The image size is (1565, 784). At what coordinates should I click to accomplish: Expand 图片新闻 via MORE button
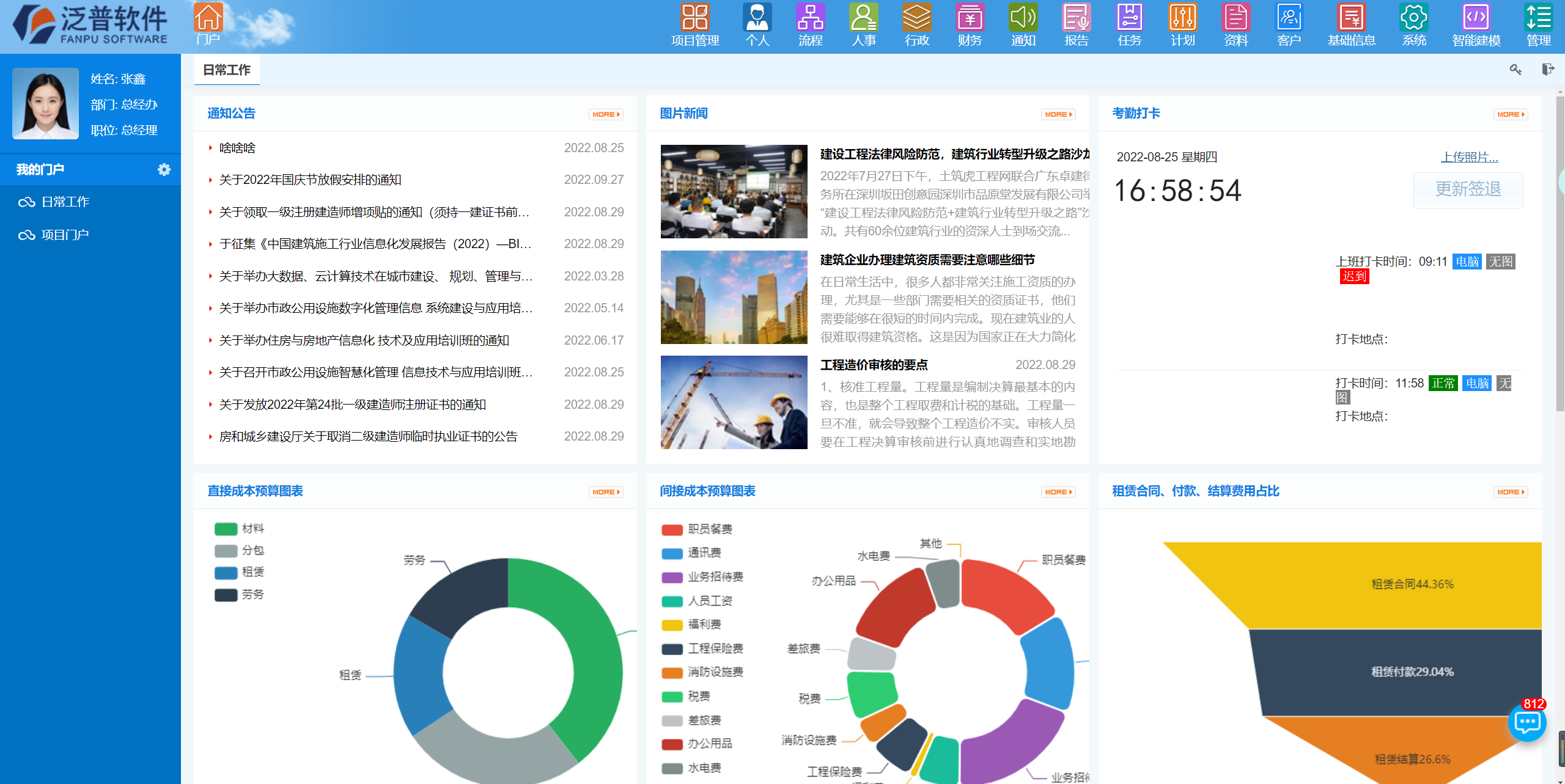click(x=1058, y=114)
